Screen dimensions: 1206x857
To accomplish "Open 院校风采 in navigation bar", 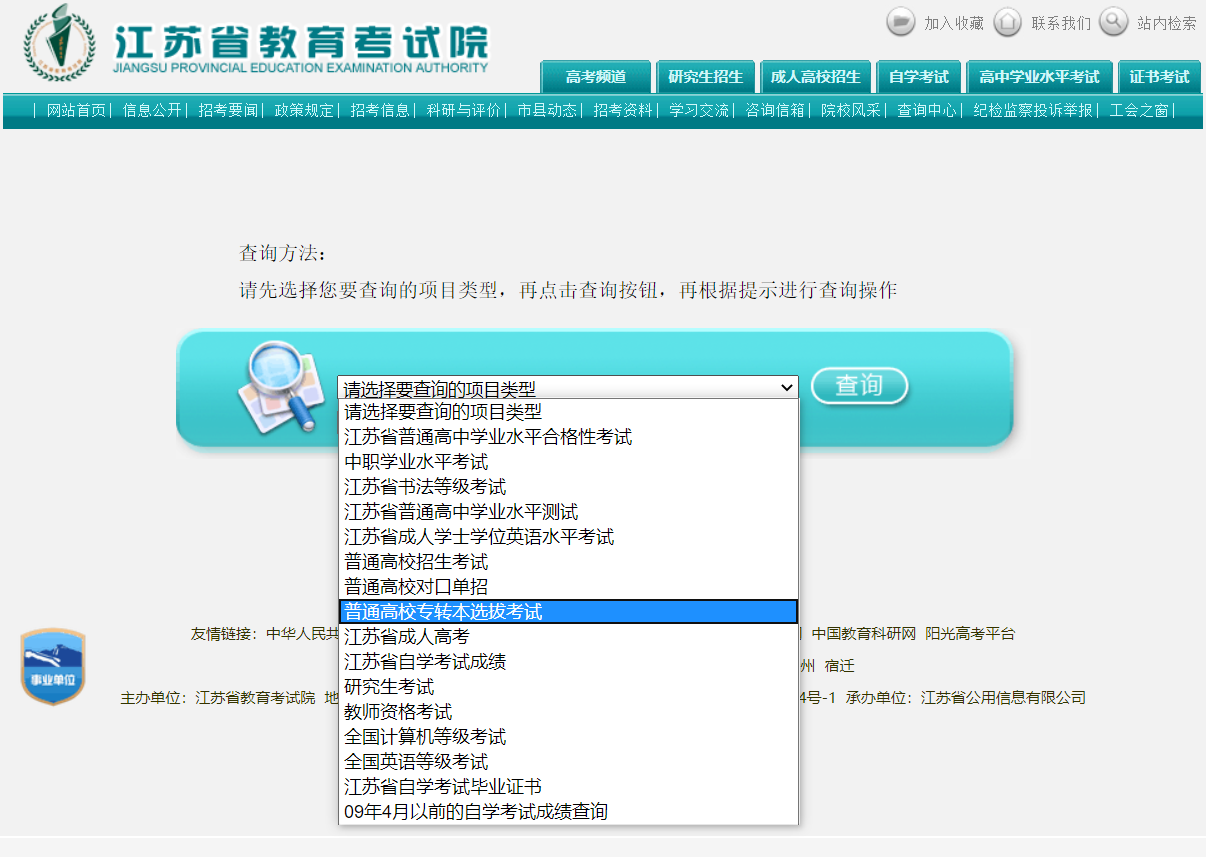I will click(x=851, y=111).
